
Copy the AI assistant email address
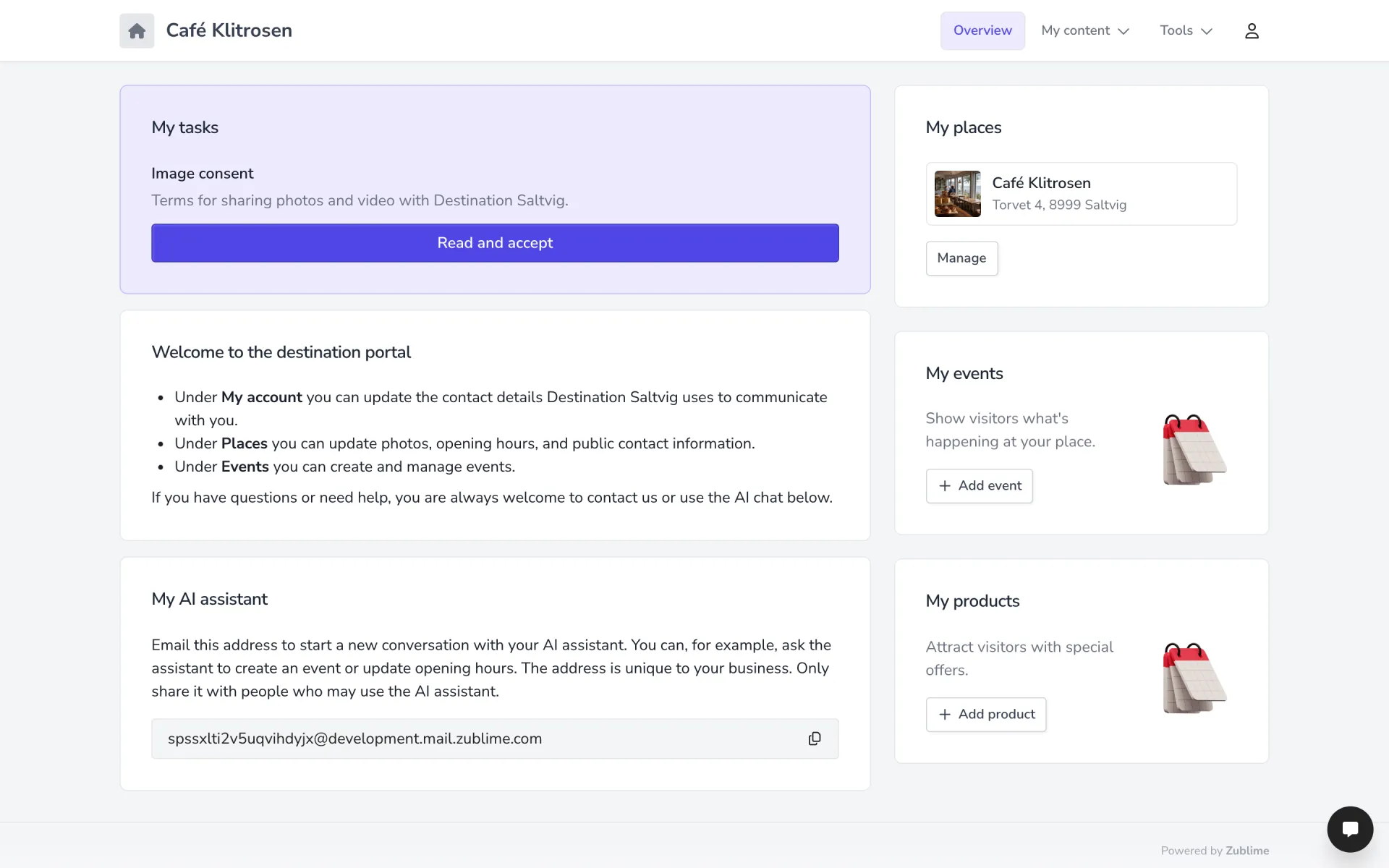coord(815,739)
